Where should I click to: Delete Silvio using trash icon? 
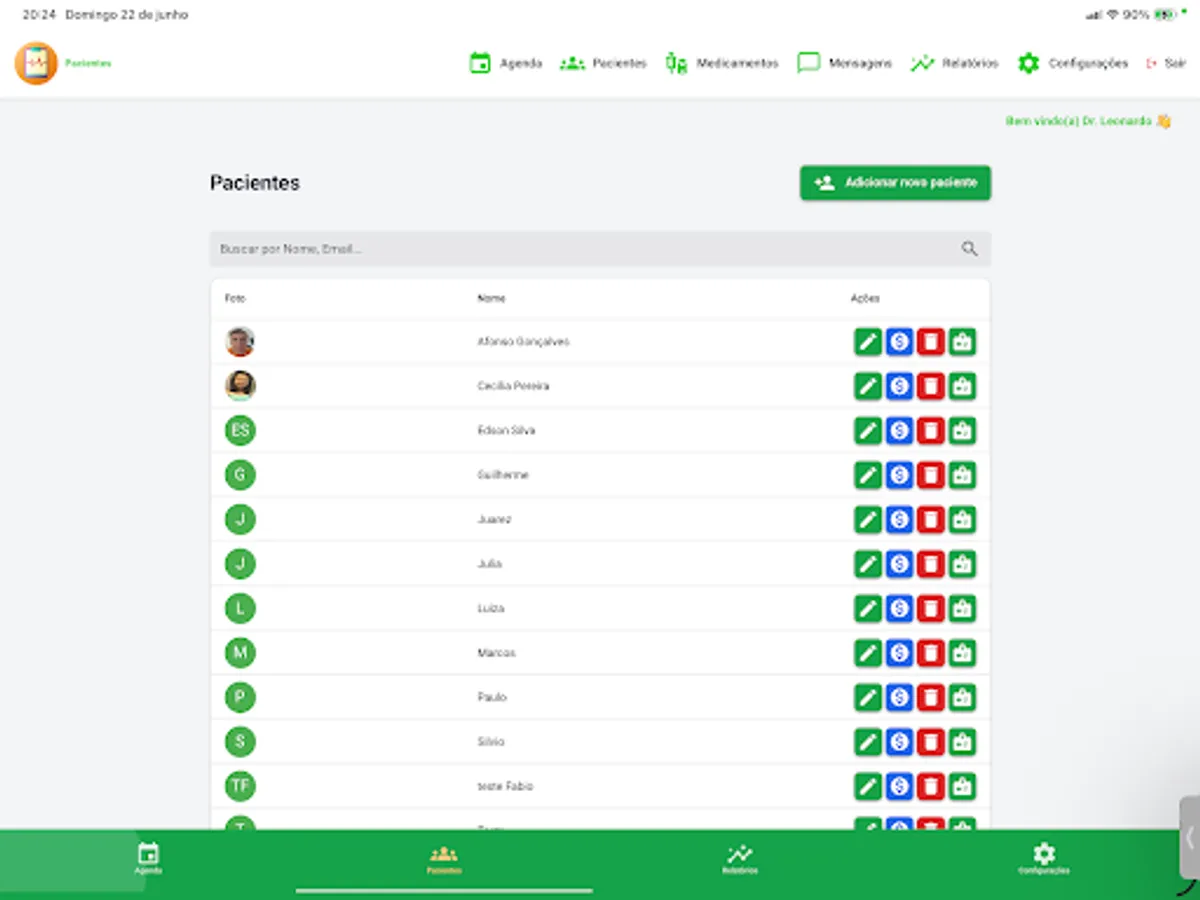click(931, 742)
